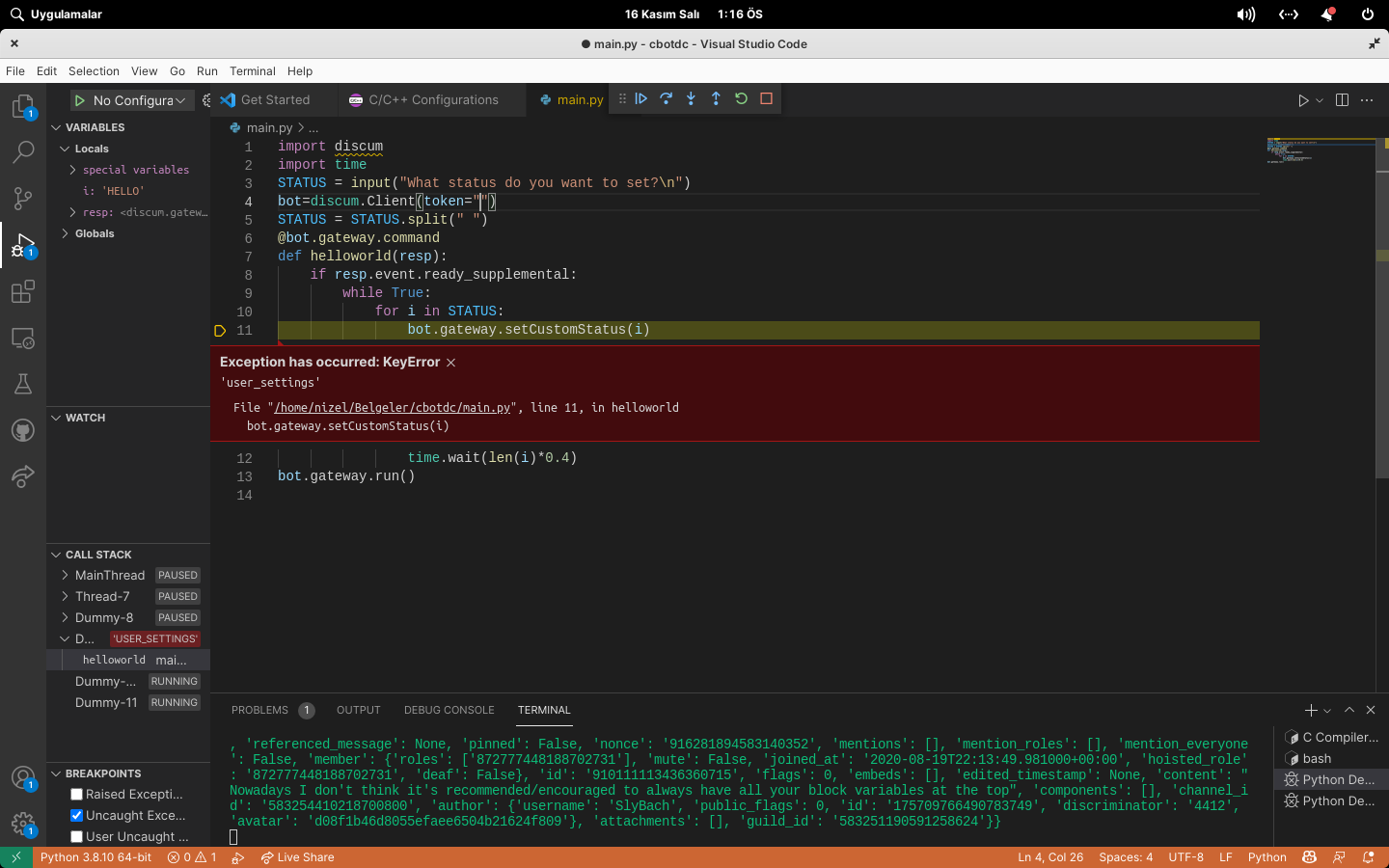Enable the Raised Exceptions breakpoint
1389x868 pixels.
[x=75, y=794]
